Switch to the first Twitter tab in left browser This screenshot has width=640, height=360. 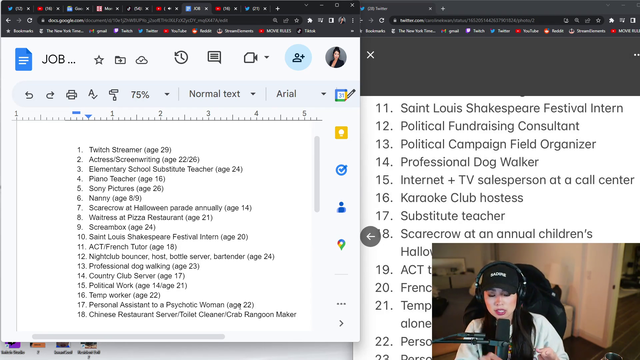18,9
